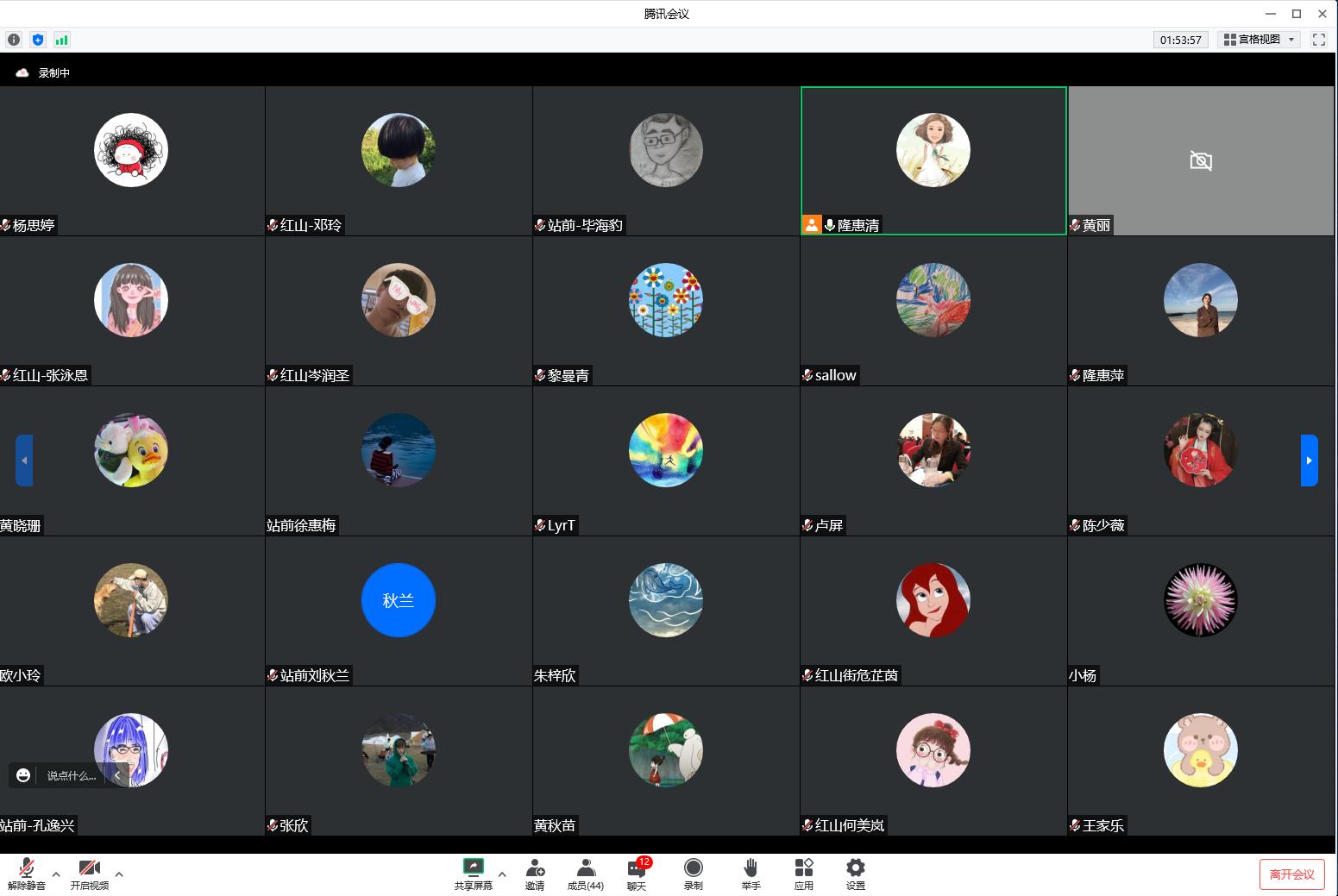The height and width of the screenshot is (896, 1338).
Task: Click the 说点什么 chat input
Action: (72, 775)
